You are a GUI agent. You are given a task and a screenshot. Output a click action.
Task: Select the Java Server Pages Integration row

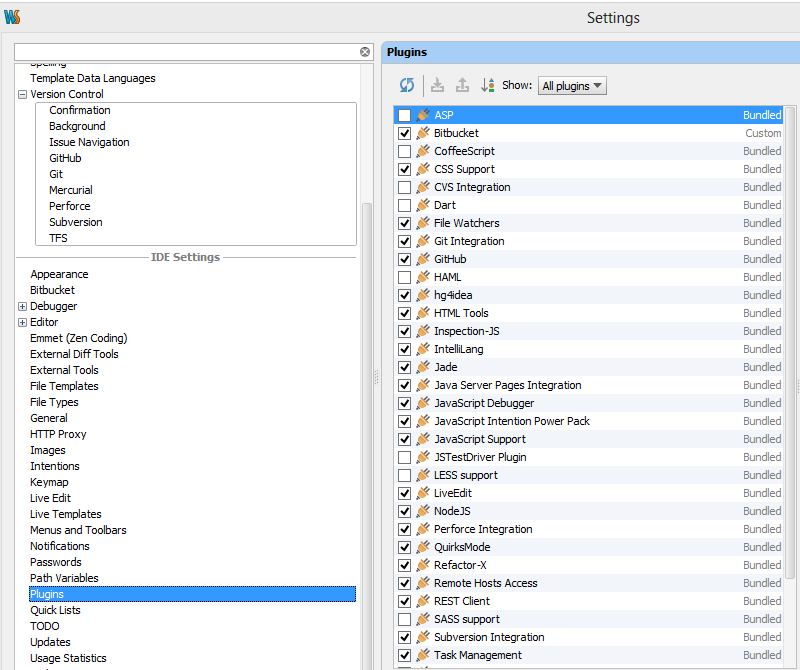[589, 385]
